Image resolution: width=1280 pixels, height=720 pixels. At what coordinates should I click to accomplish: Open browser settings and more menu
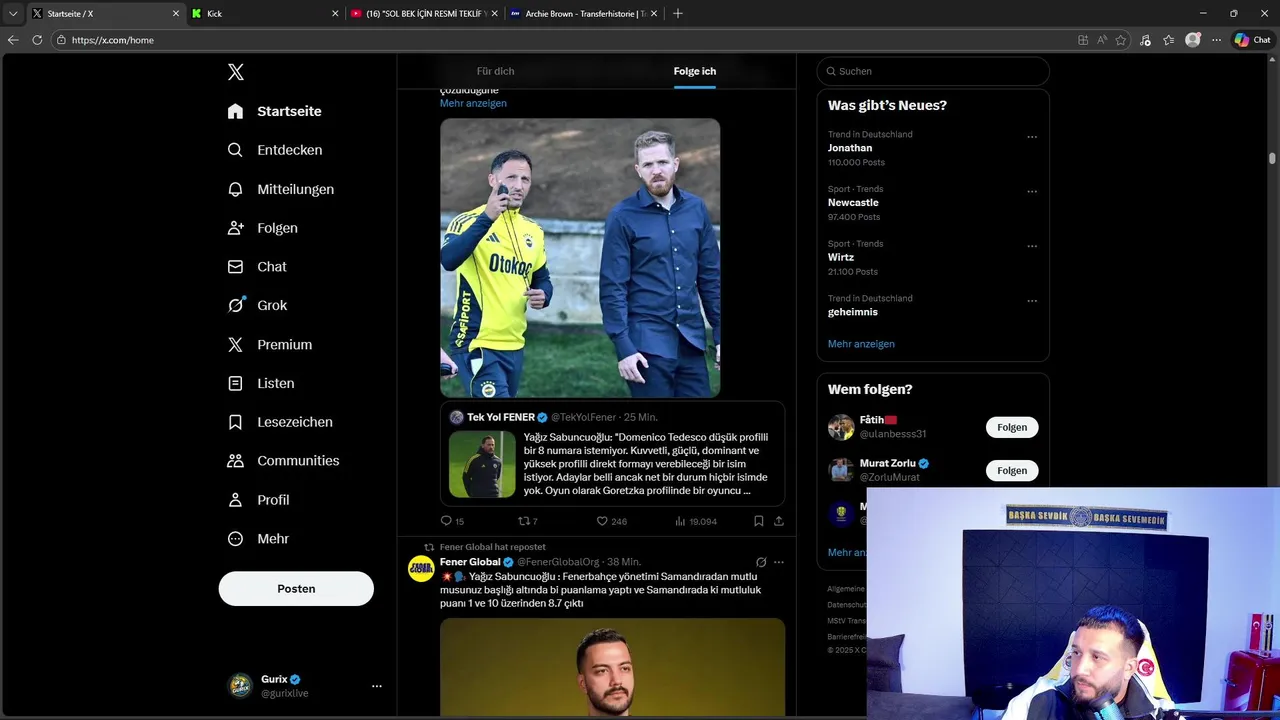pyautogui.click(x=1217, y=40)
